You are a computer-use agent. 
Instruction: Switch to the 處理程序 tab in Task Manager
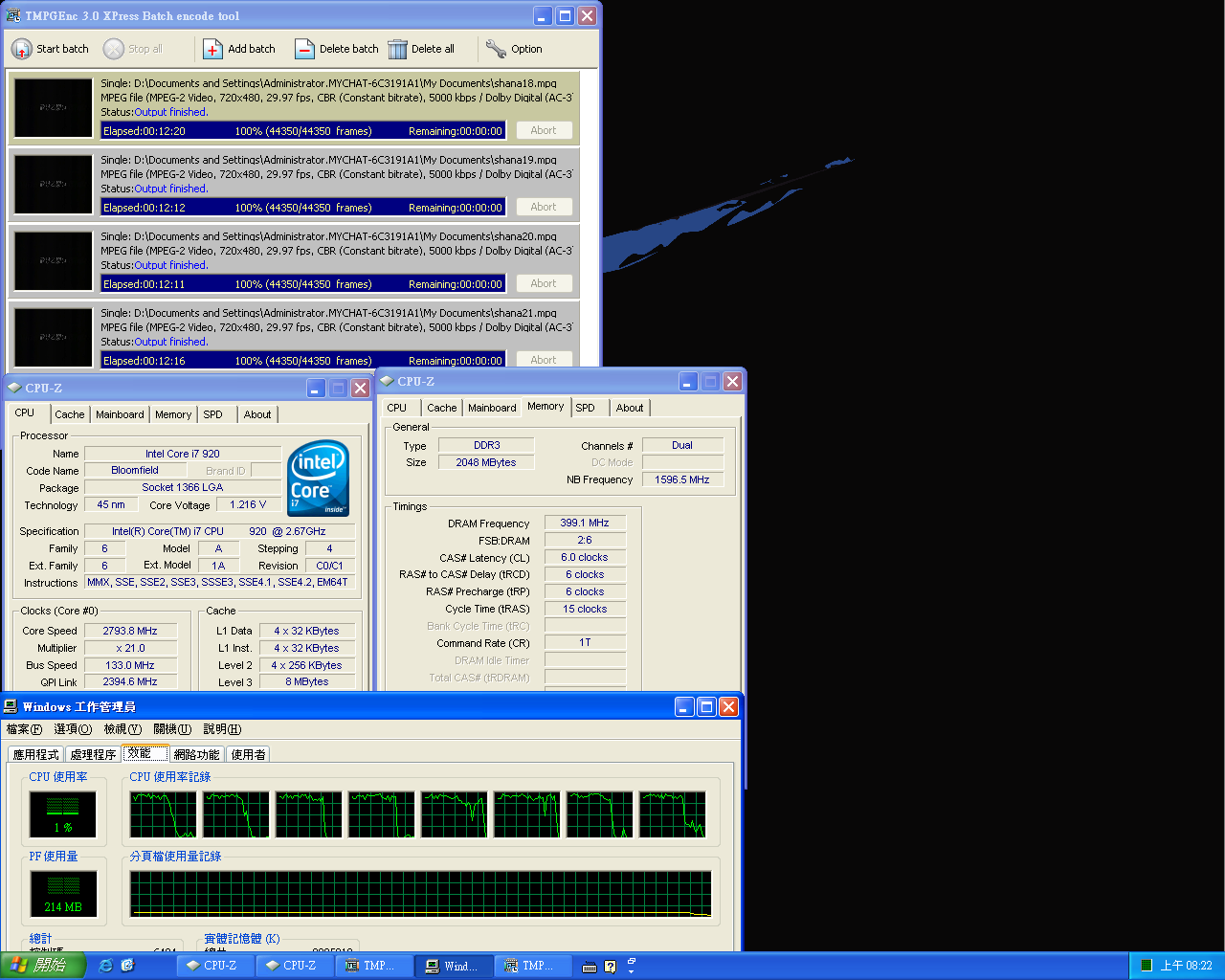tap(93, 754)
